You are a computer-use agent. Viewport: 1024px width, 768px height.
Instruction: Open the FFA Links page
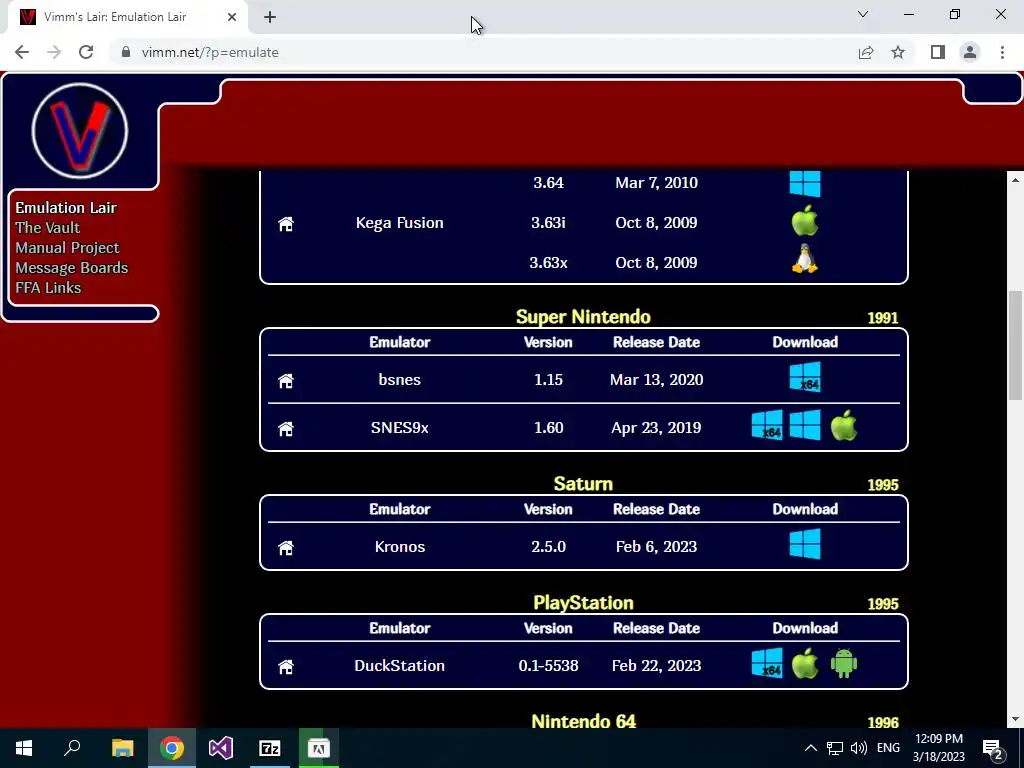(x=48, y=288)
